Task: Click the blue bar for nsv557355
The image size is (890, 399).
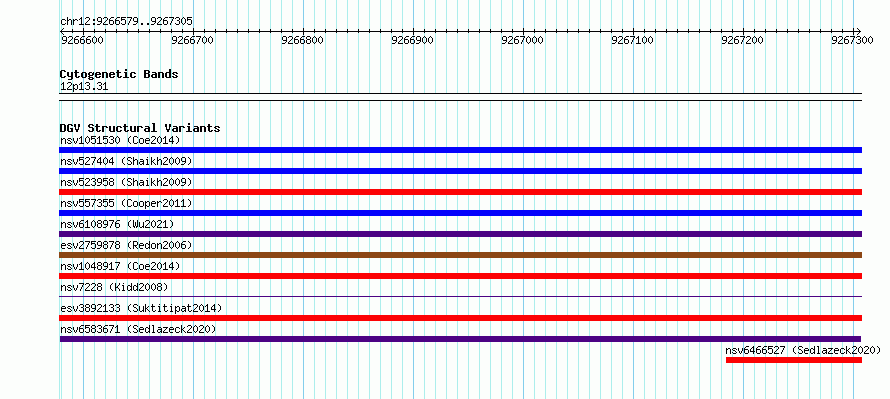Action: pos(460,213)
